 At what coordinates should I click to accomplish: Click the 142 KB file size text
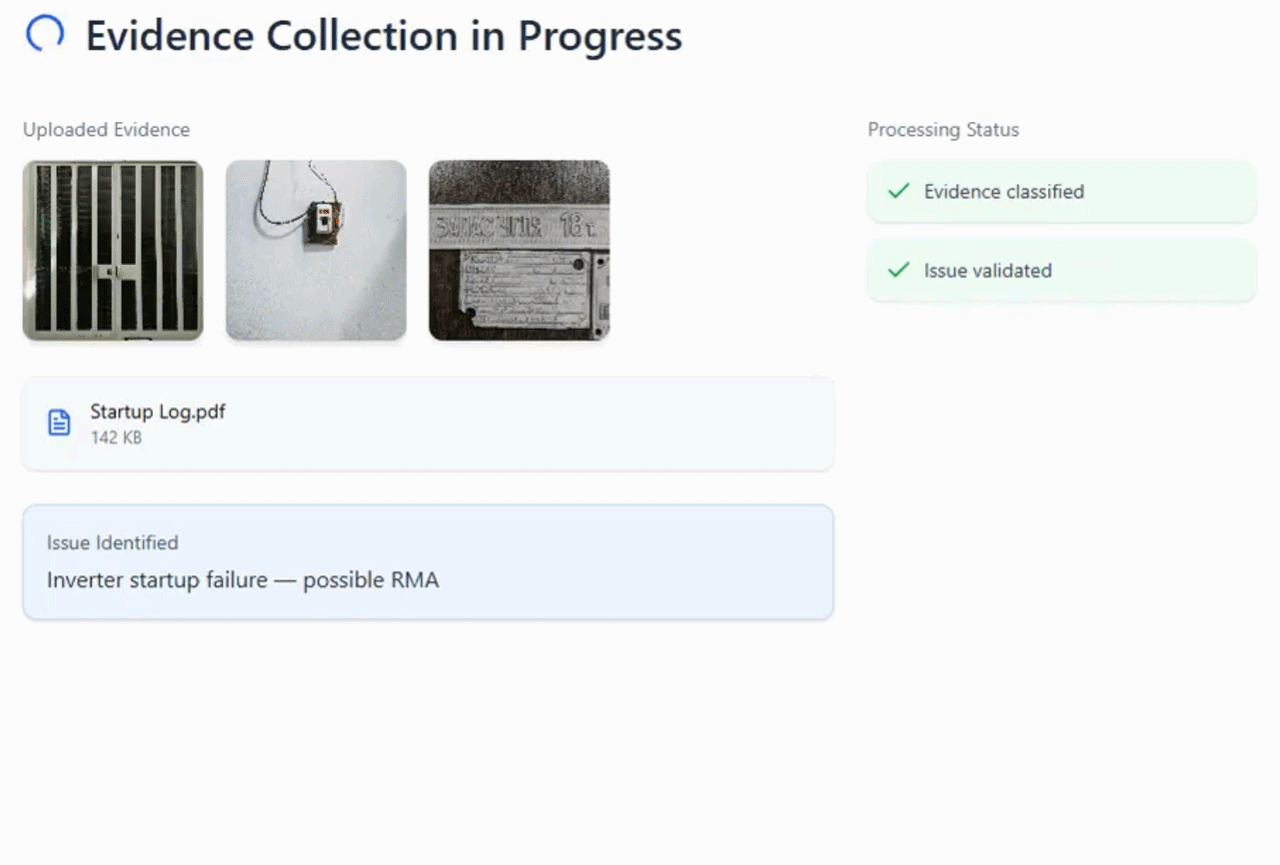coord(115,438)
